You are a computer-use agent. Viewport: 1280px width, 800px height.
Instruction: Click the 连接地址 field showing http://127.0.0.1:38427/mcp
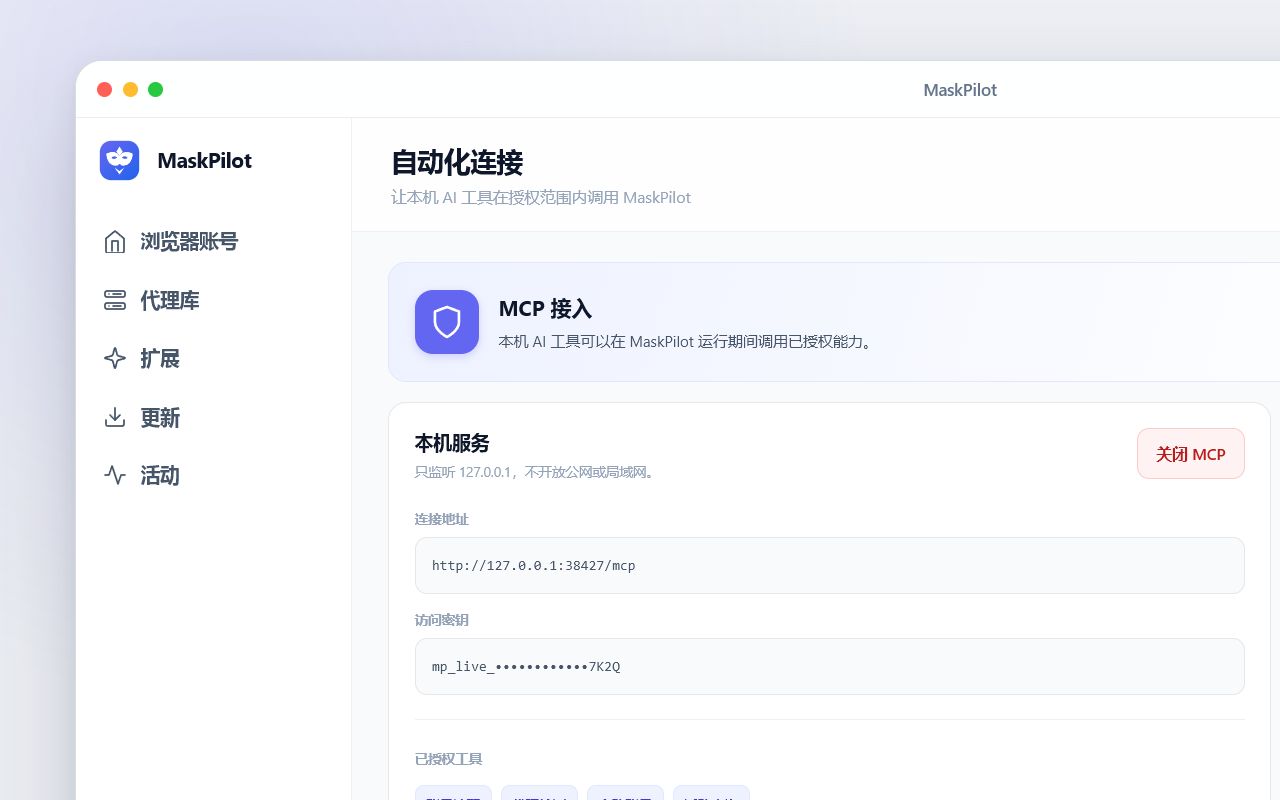tap(830, 566)
